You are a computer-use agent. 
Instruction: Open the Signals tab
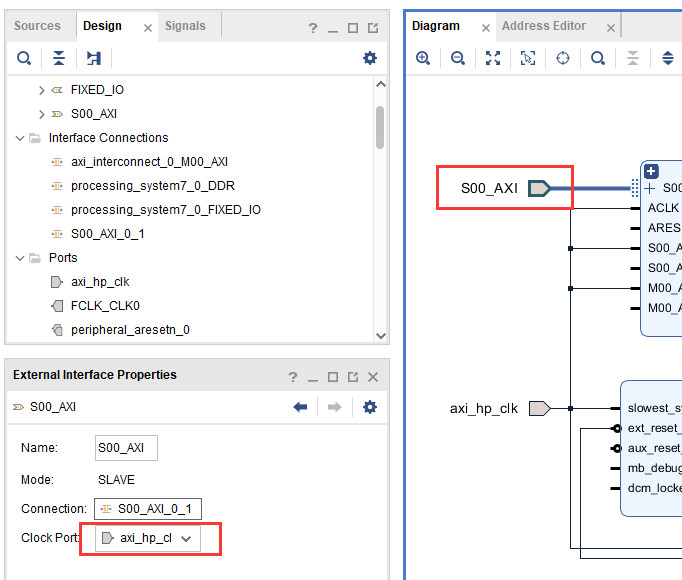(x=185, y=26)
